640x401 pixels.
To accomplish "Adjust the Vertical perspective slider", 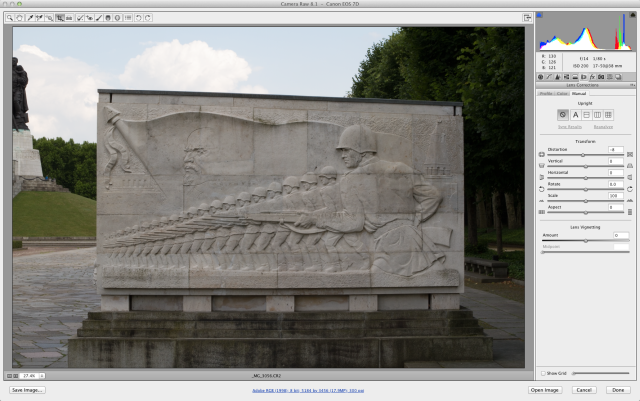I will (585, 167).
